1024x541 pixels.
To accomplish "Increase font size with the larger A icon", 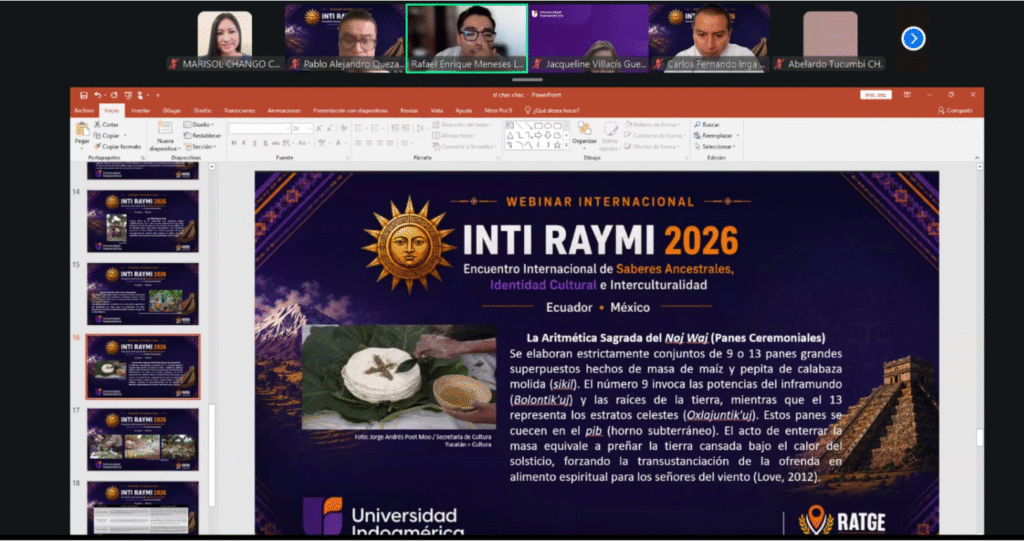I will tap(319, 128).
